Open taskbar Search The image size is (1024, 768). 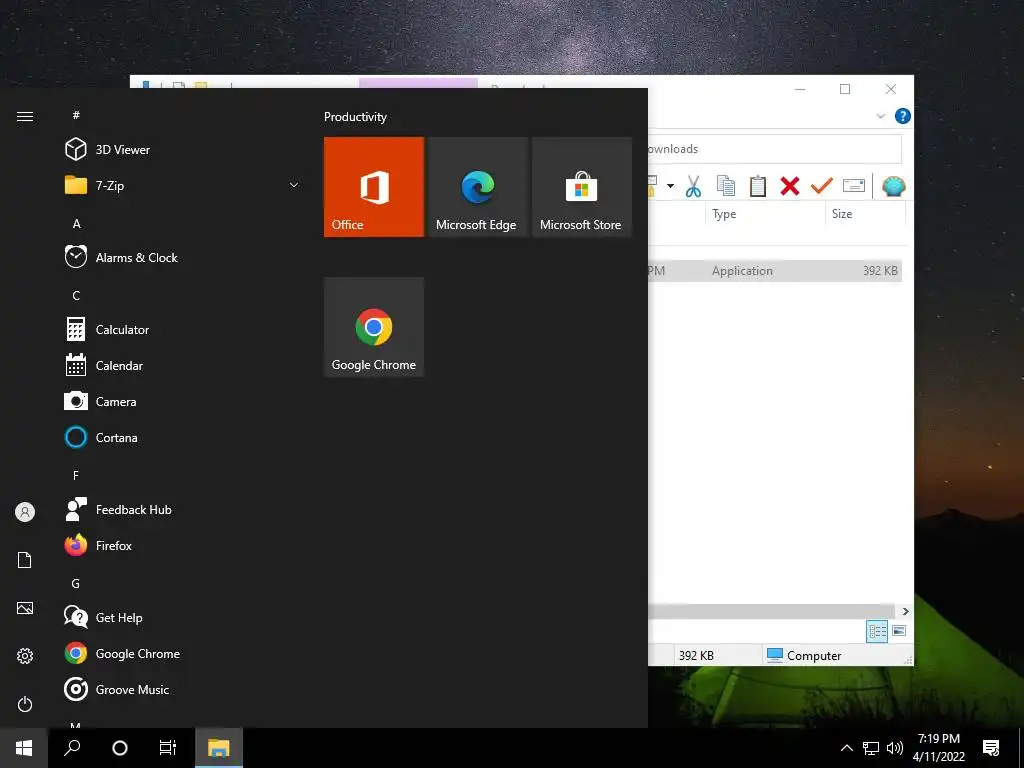72,748
